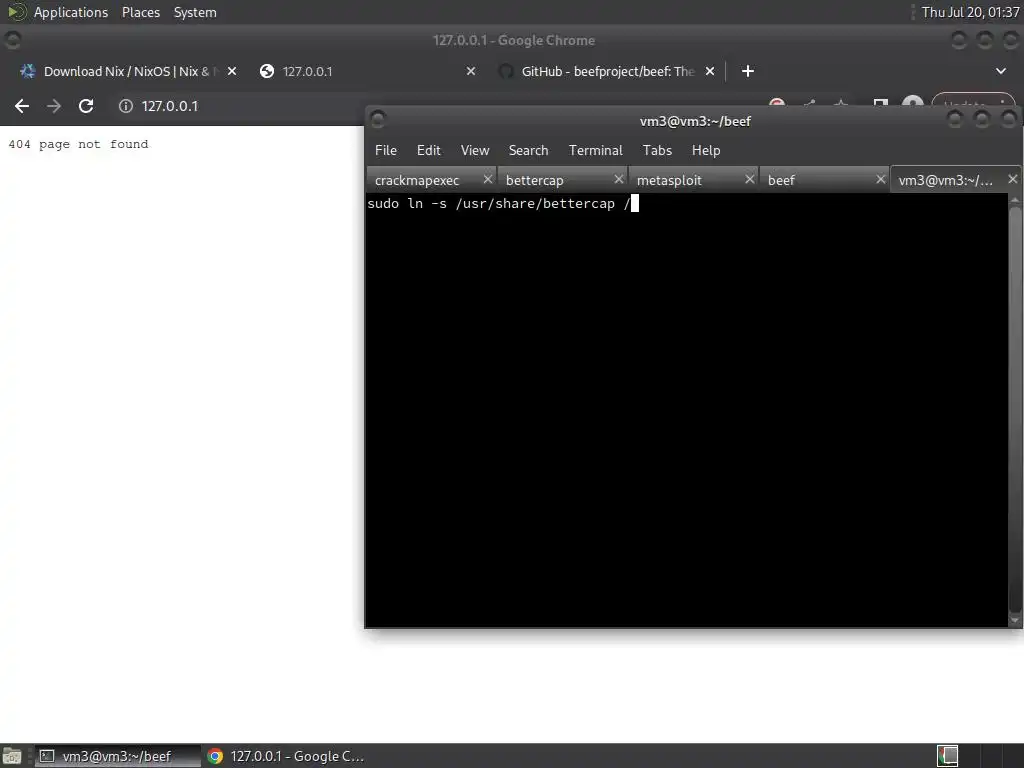Close the crackmapexec terminal tab
The image size is (1024, 768).
487,179
